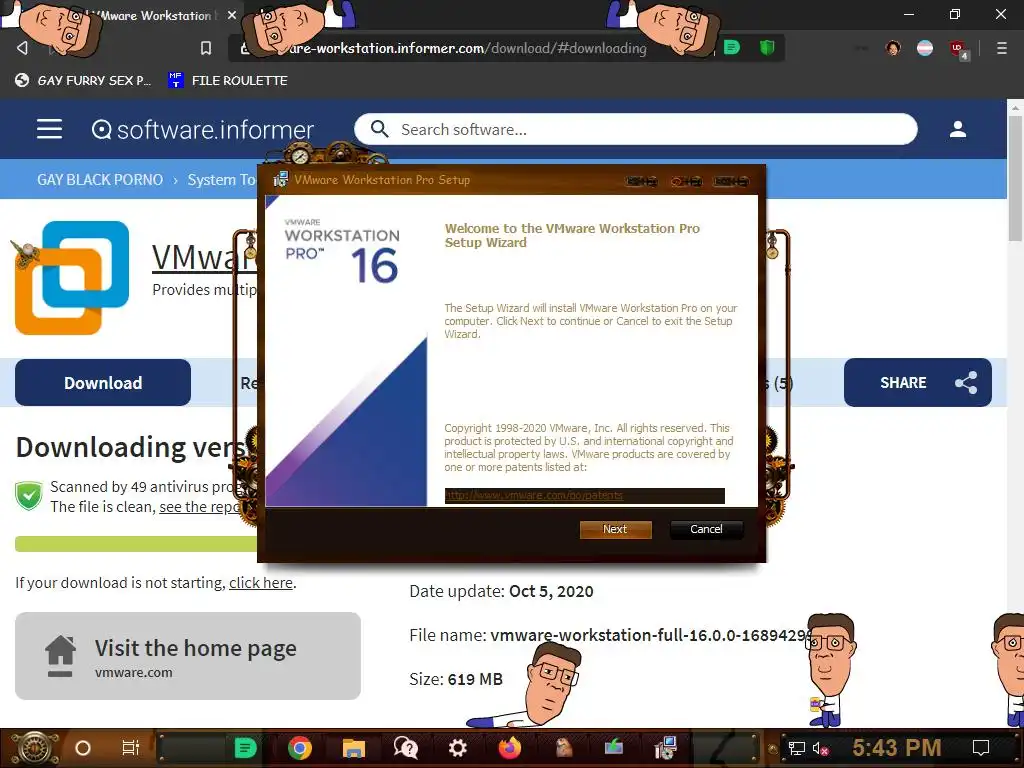Click the magnifier icon in search box
1024x768 pixels.
(379, 129)
